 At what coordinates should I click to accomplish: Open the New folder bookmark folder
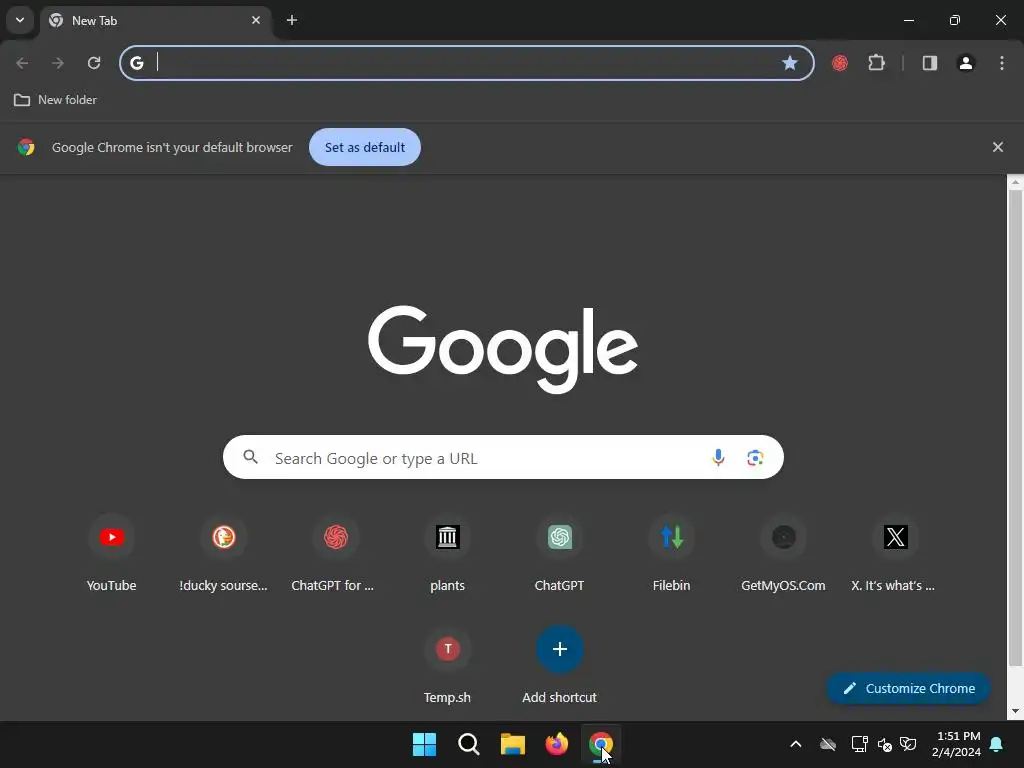click(56, 100)
